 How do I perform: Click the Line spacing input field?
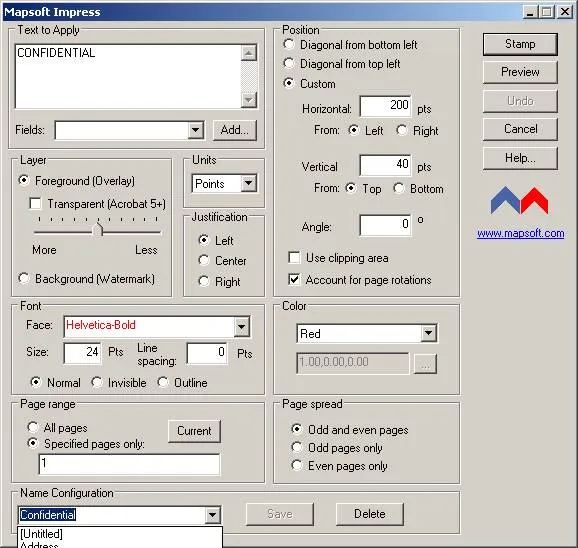[x=207, y=353]
